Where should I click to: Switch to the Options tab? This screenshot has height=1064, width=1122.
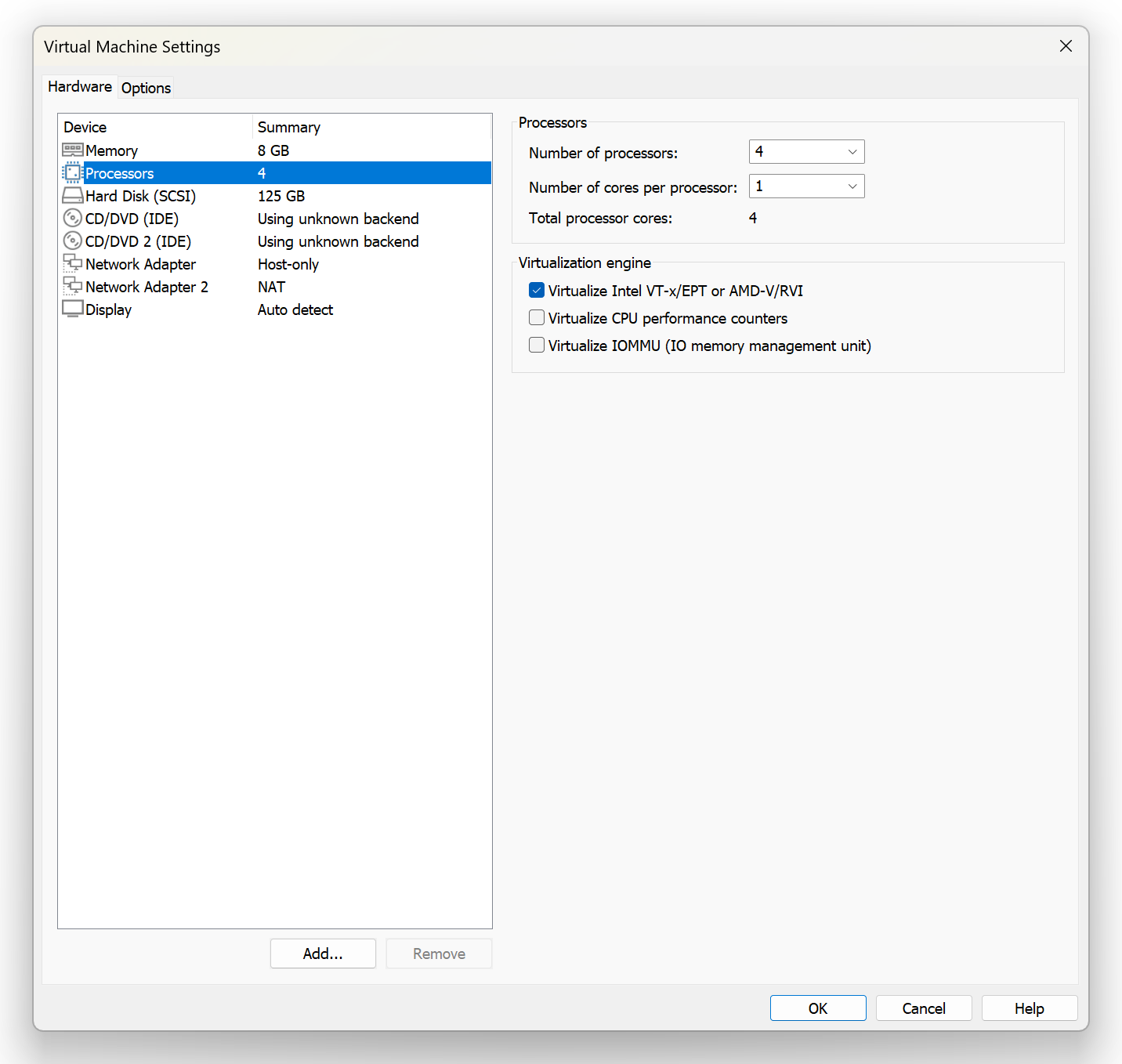click(x=146, y=88)
